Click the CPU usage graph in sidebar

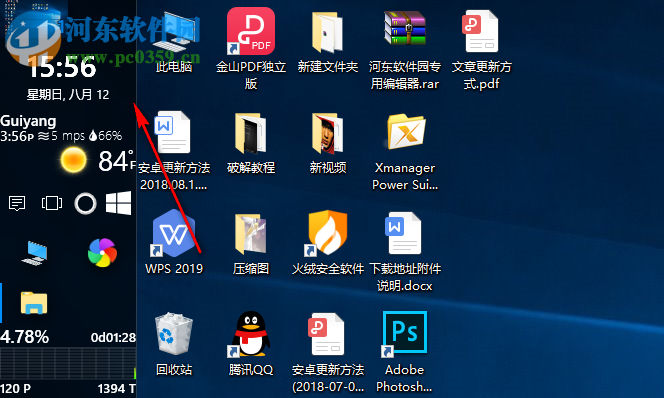[x=68, y=364]
